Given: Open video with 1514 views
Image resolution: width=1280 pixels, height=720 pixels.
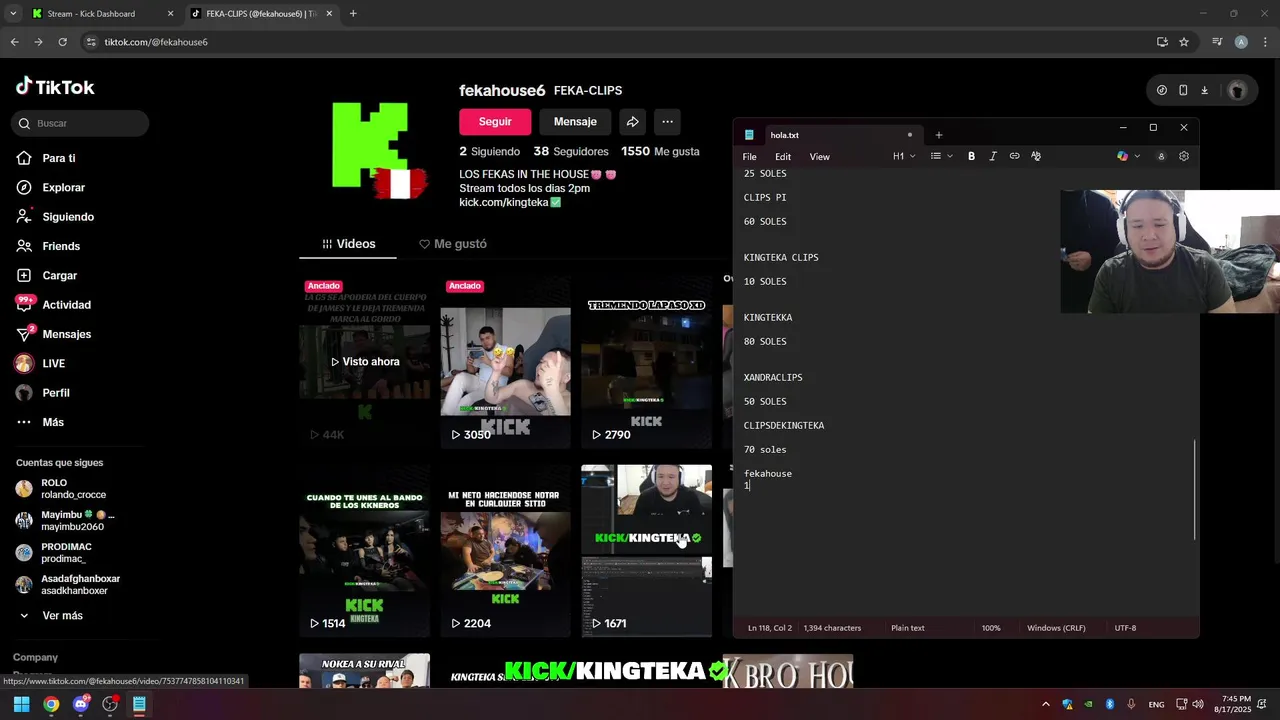Looking at the screenshot, I should [x=364, y=551].
